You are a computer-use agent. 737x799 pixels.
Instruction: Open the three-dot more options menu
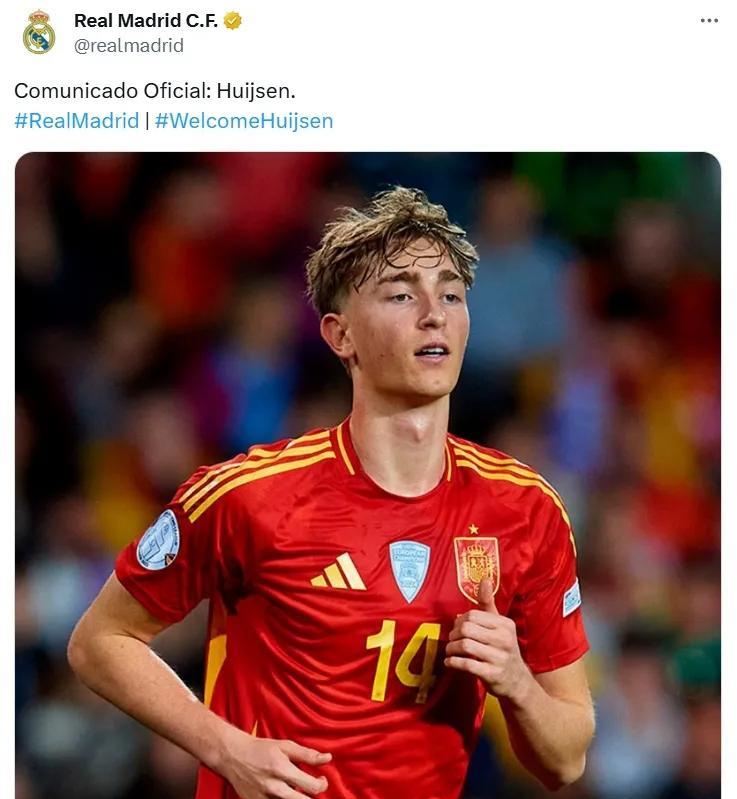click(709, 20)
